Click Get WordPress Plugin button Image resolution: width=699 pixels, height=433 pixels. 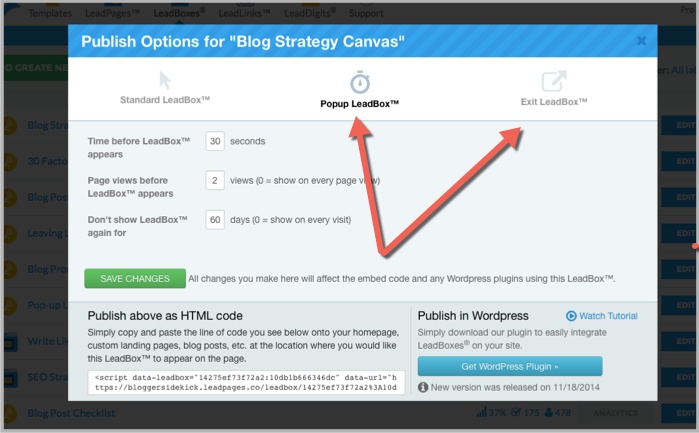[510, 366]
